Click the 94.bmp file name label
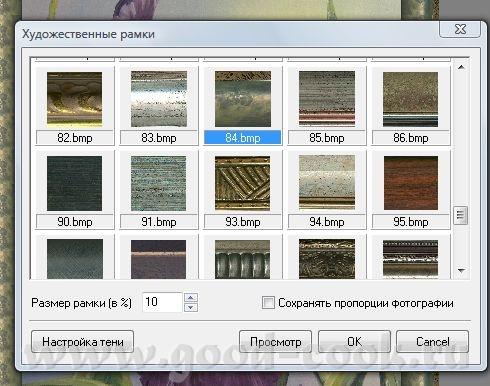 click(x=327, y=222)
